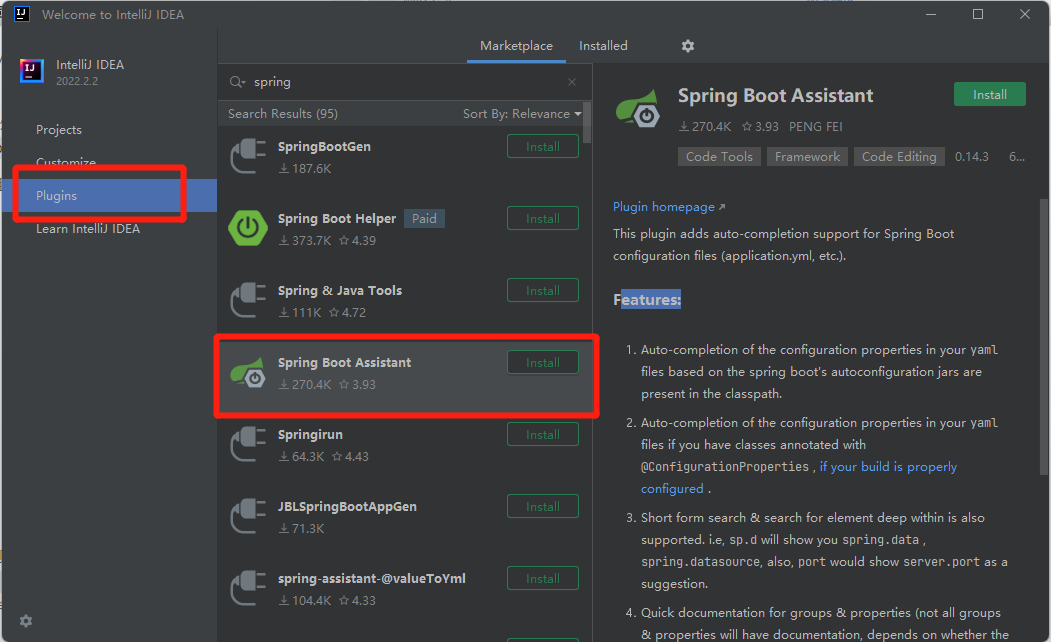Click the Spring Boot Assistant title in details
Screen dimensions: 1051x642
click(776, 96)
